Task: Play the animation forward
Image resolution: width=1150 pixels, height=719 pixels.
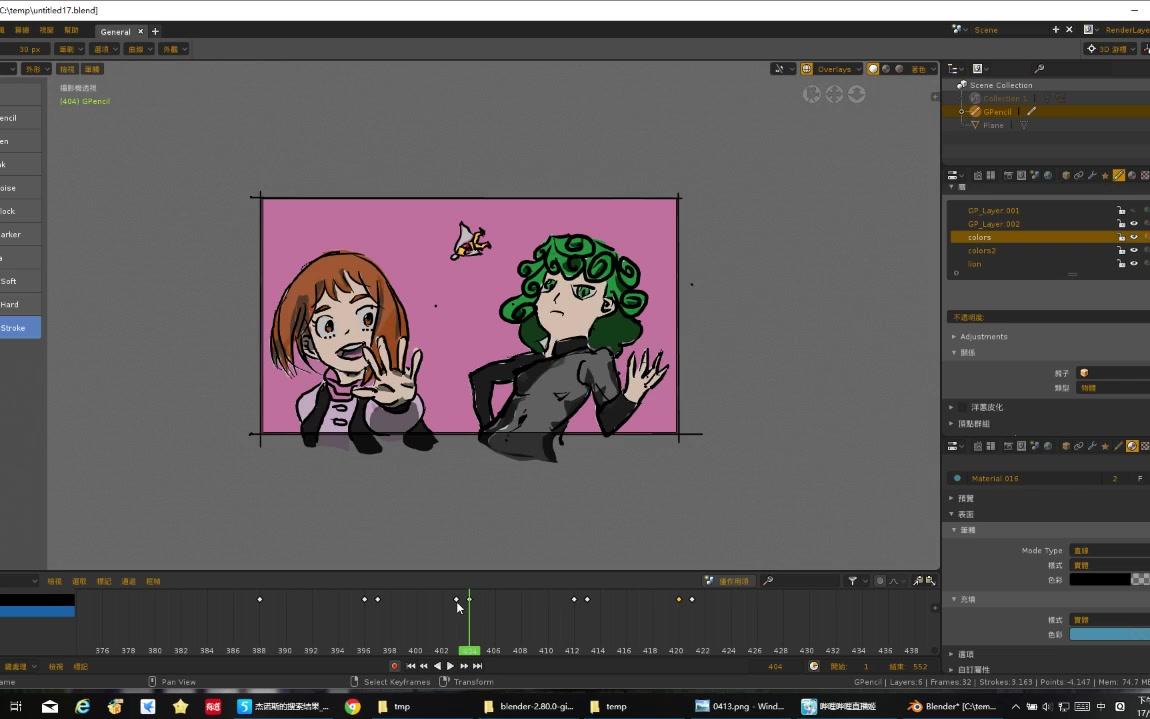Action: [450, 666]
